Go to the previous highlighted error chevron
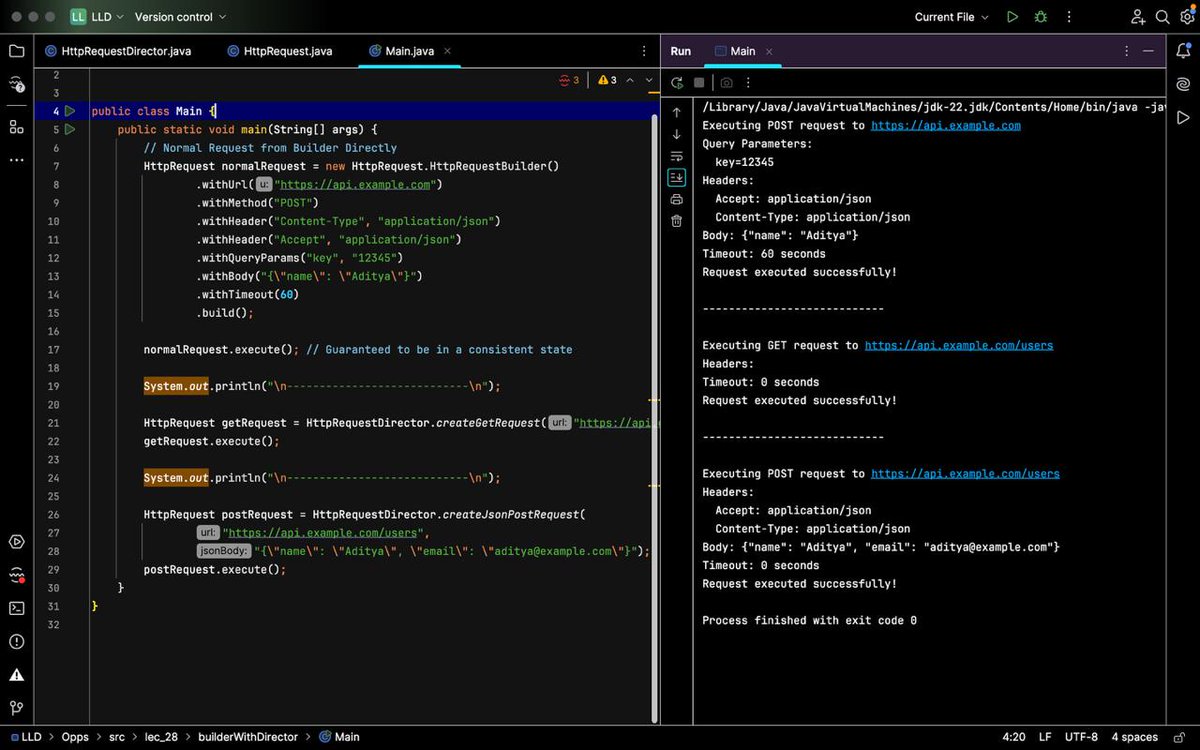Screen dimensions: 1200x750 coord(630,80)
